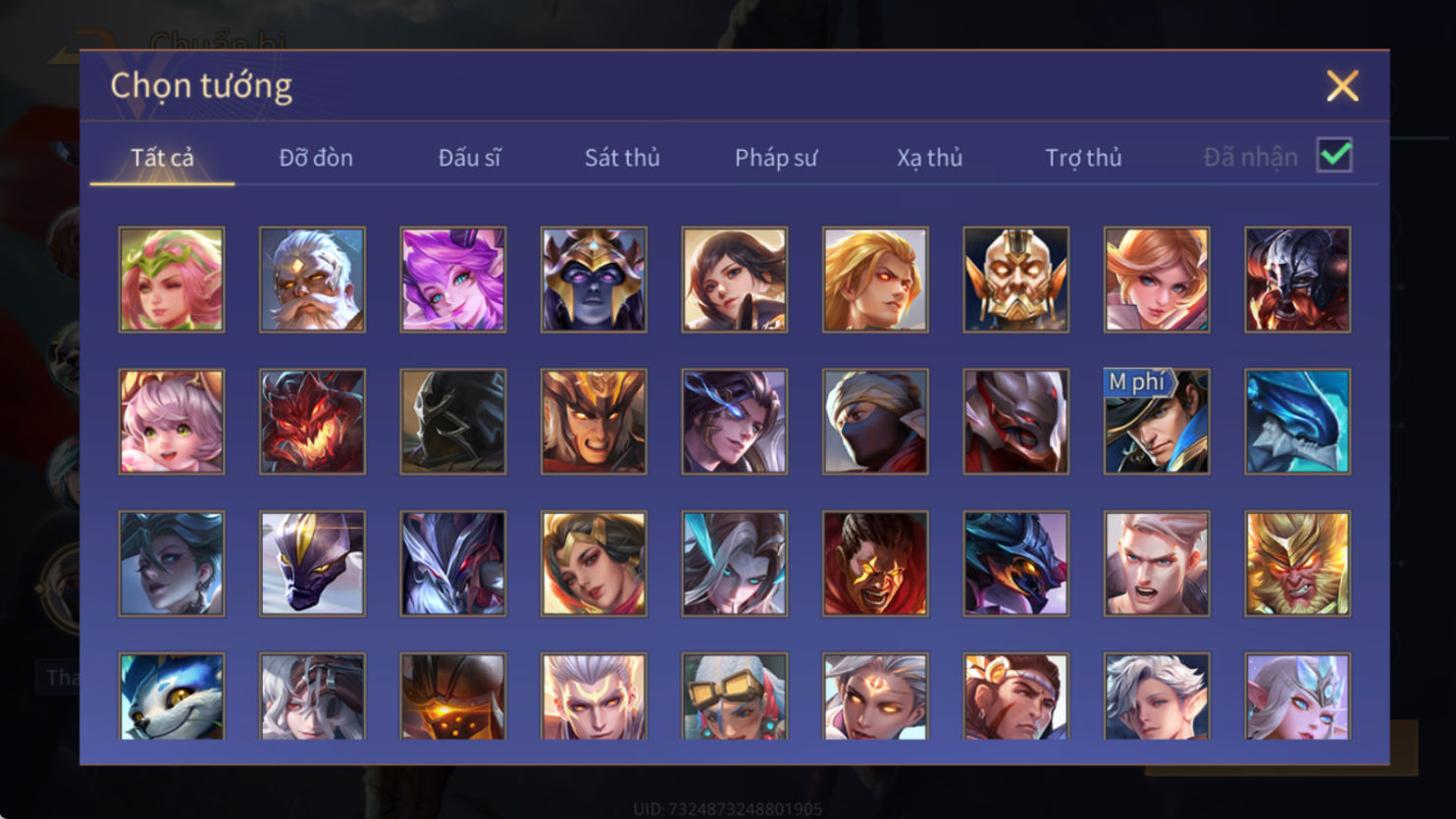
Task: Choose the white-bearded old man hero
Action: tap(312, 280)
